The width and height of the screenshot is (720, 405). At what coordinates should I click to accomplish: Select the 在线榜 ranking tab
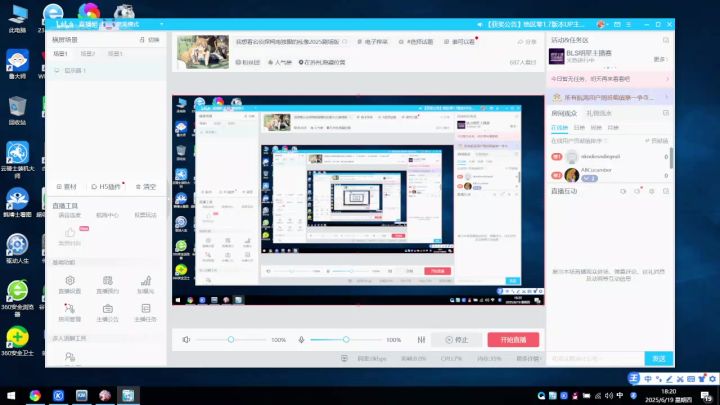tap(559, 128)
